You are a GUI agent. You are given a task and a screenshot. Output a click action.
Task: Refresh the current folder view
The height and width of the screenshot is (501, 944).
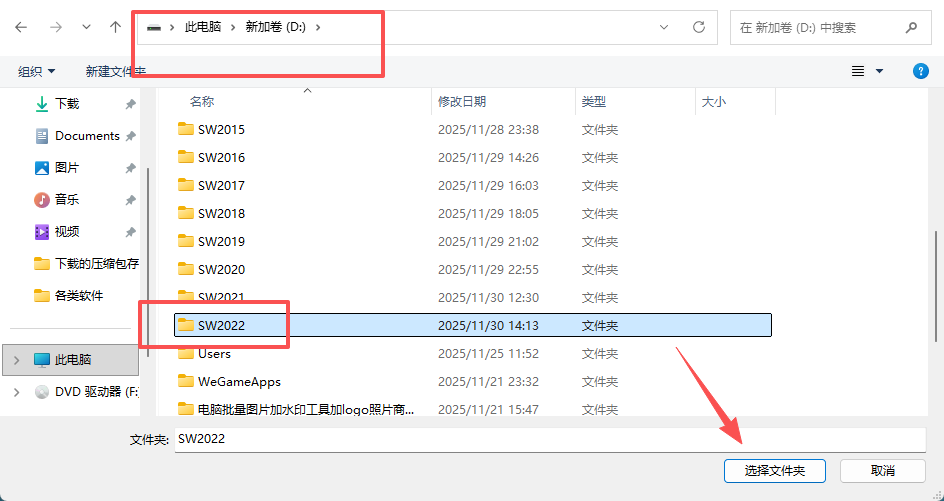point(698,27)
